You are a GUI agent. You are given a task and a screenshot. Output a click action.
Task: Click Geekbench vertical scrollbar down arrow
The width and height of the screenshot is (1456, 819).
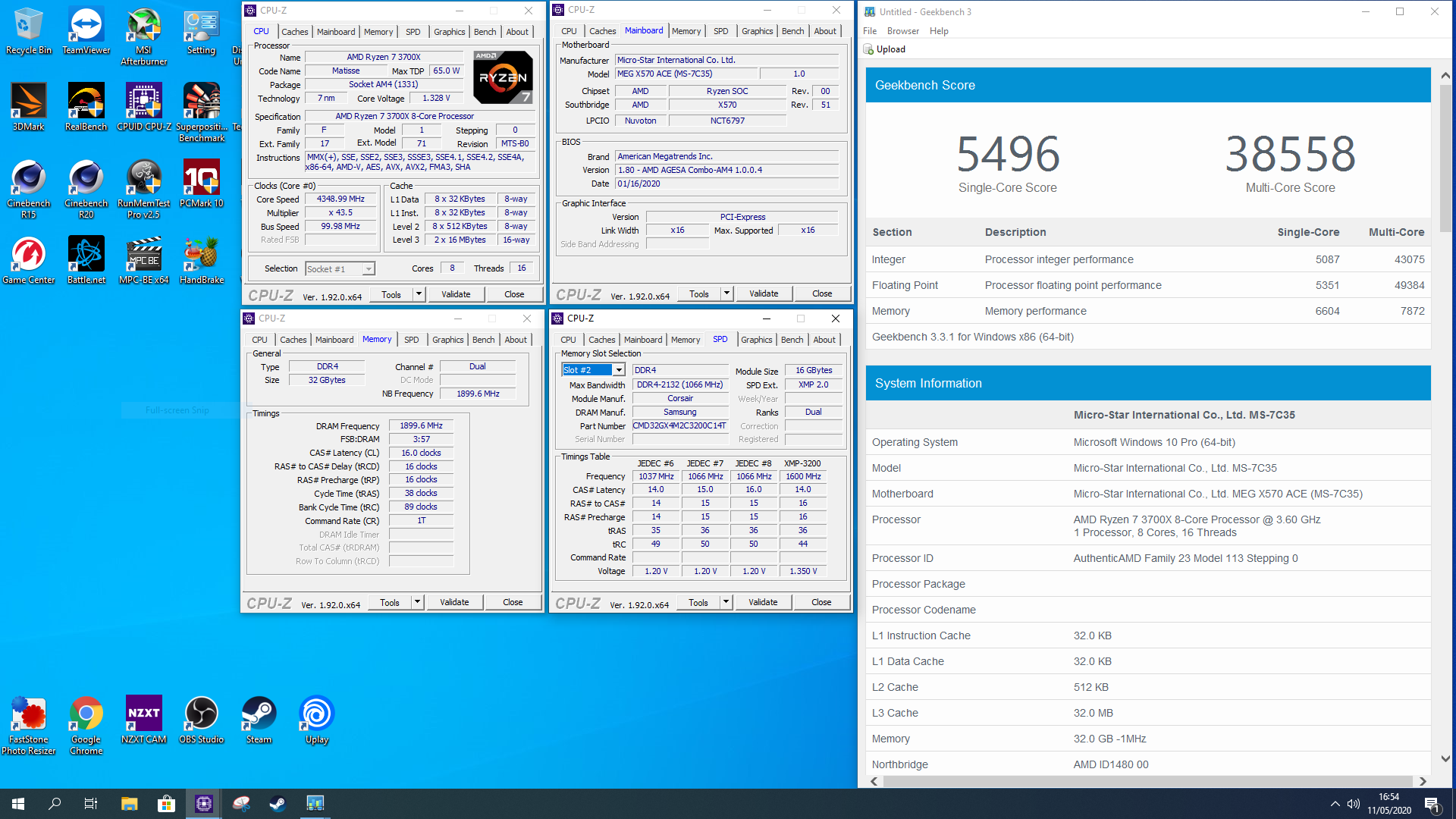[1445, 758]
